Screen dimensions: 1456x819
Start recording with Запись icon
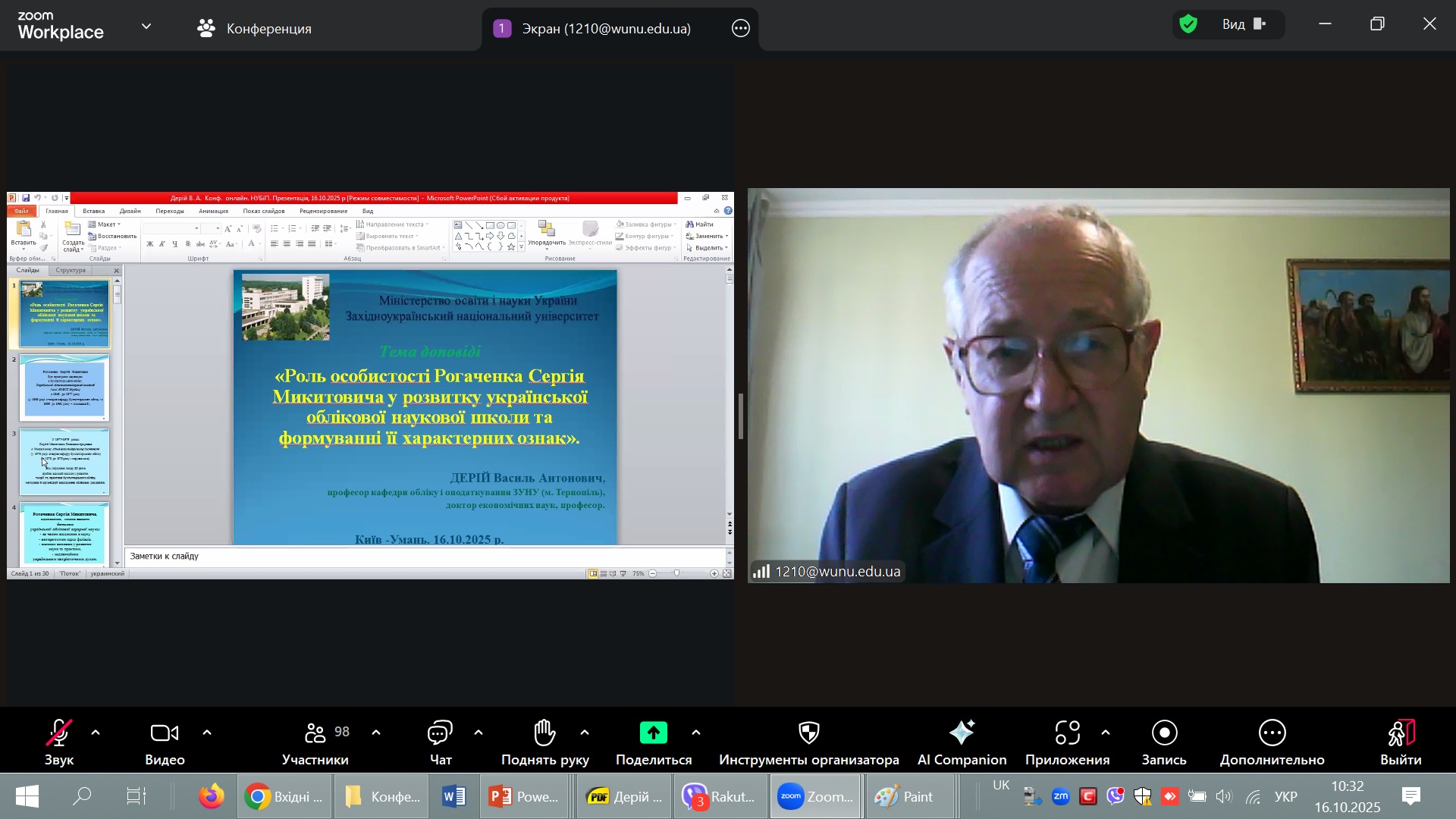[x=1164, y=733]
